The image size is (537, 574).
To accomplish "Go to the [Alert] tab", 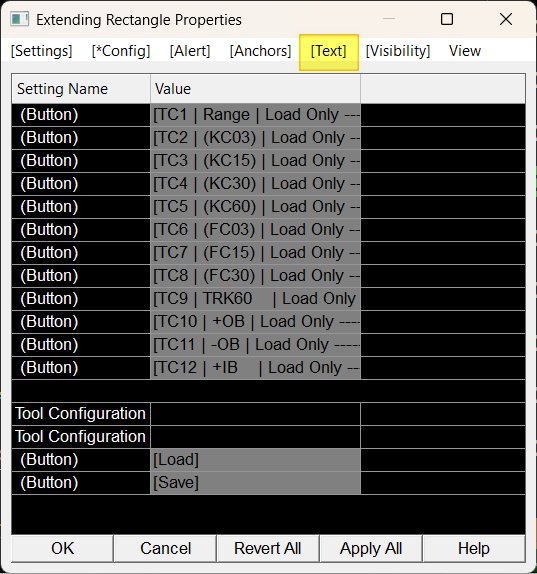I will pyautogui.click(x=190, y=51).
